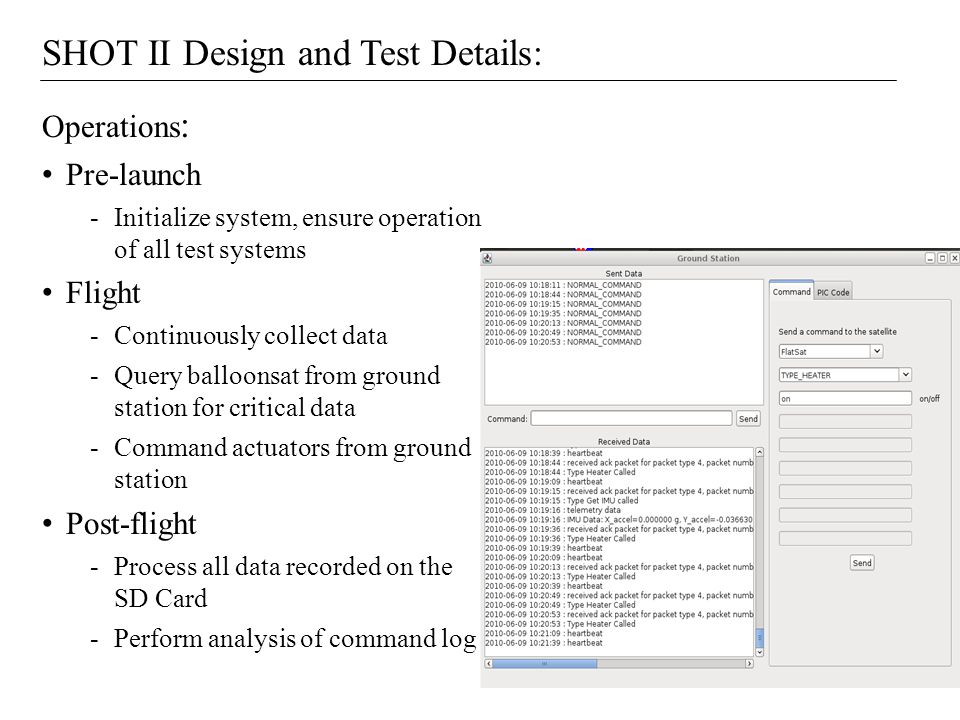Image resolution: width=960 pixels, height=720 pixels.
Task: Click the 'Received Data' heading
Action: 624,441
